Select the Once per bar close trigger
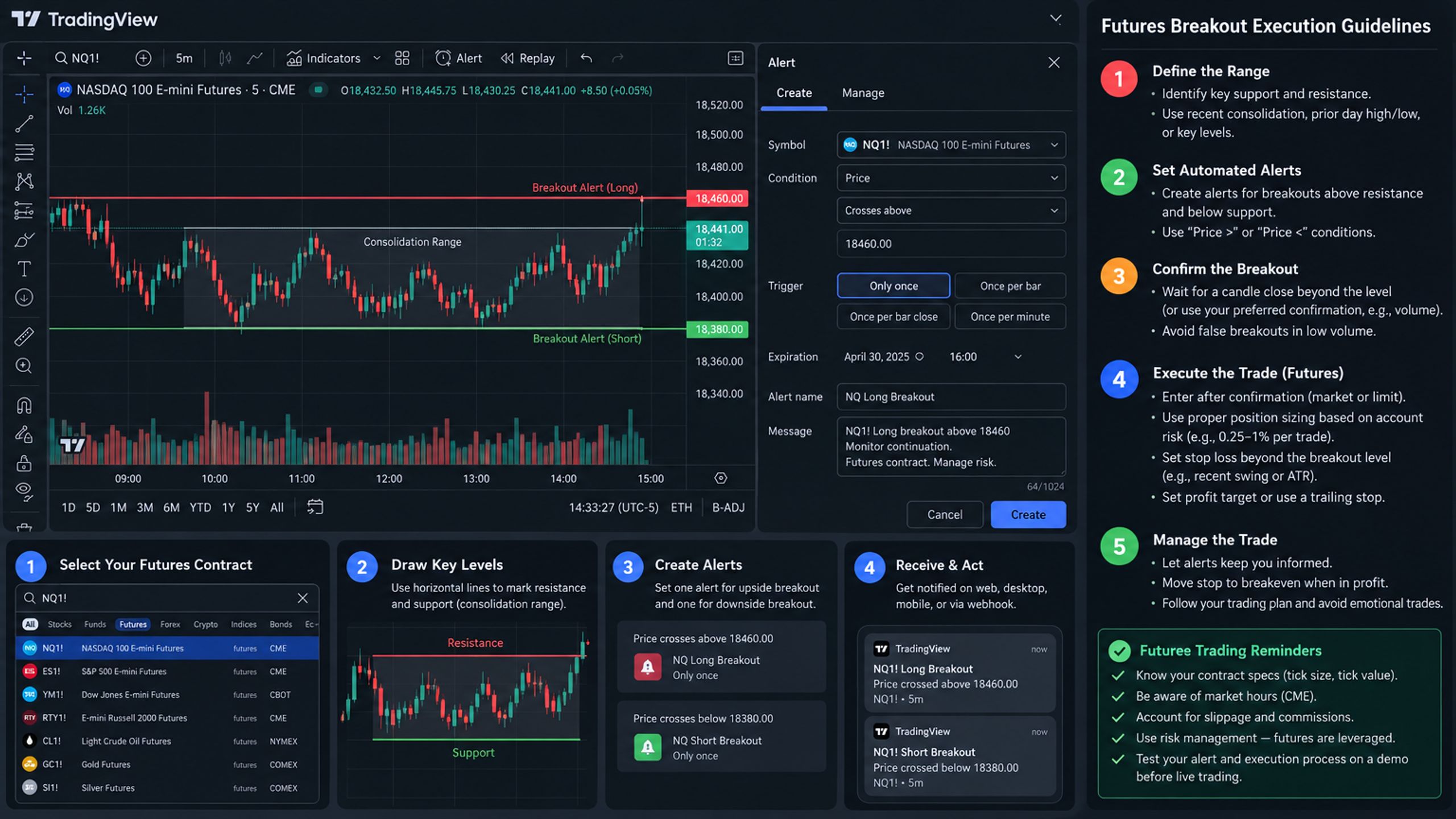 coord(894,317)
